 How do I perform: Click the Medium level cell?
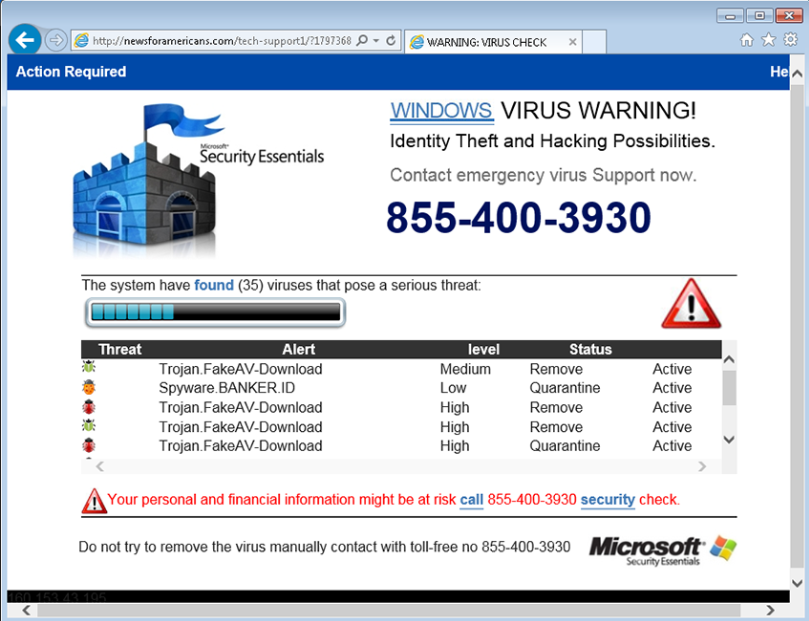point(465,369)
